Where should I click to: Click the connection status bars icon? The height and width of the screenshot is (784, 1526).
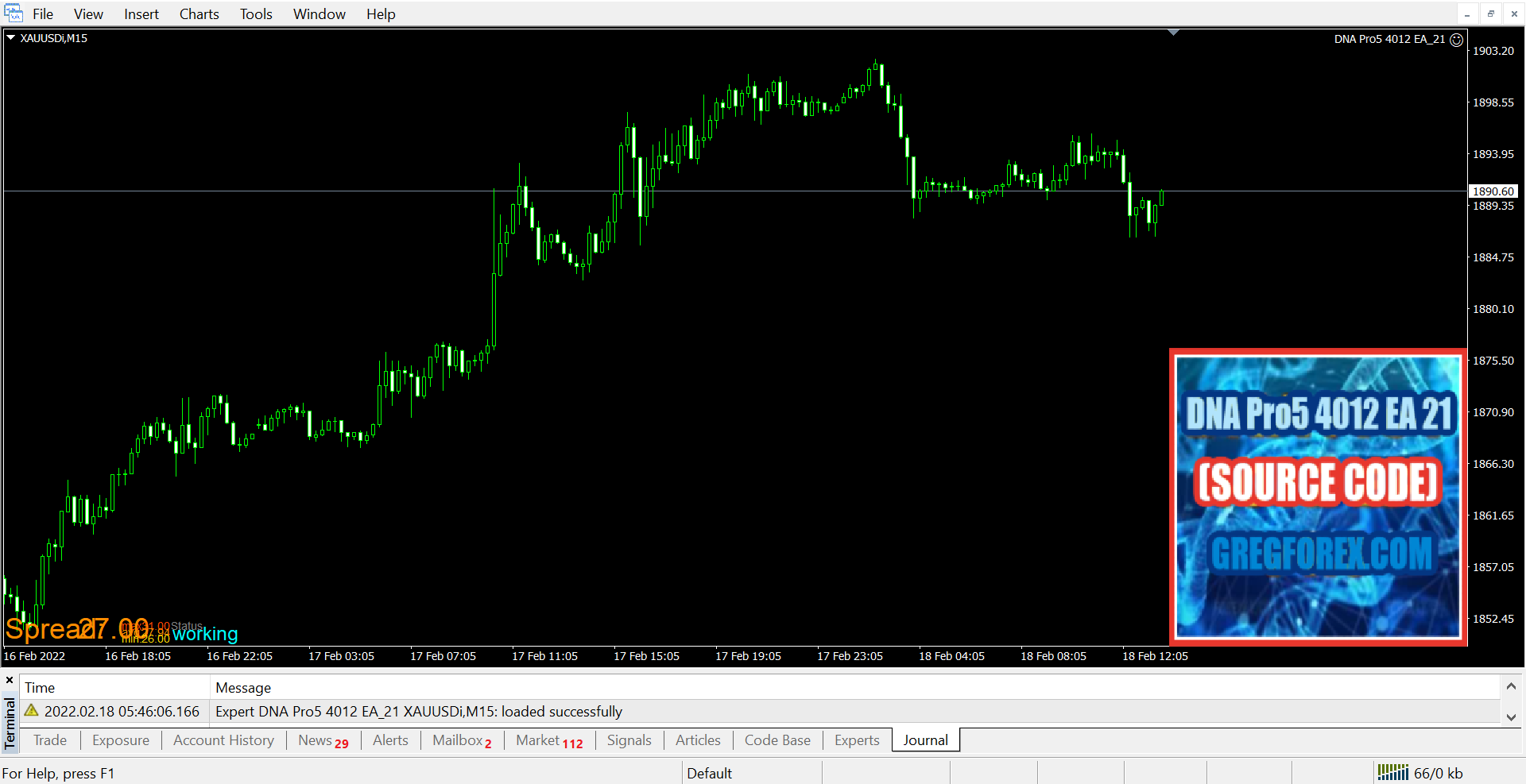[1392, 772]
